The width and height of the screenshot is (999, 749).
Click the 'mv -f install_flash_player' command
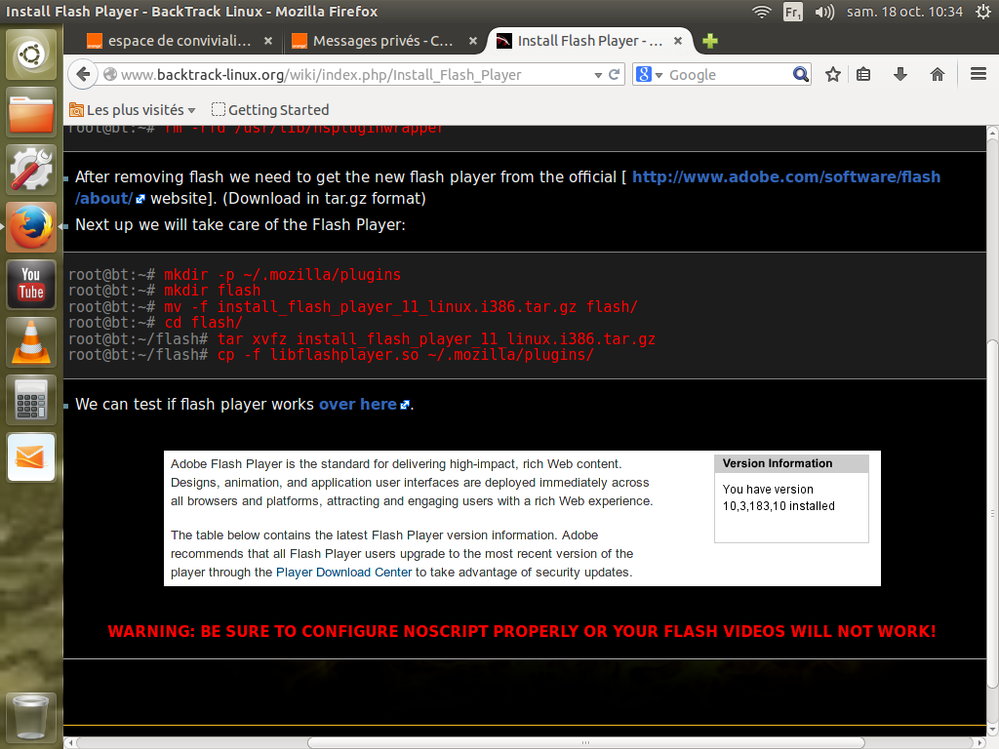401,306
